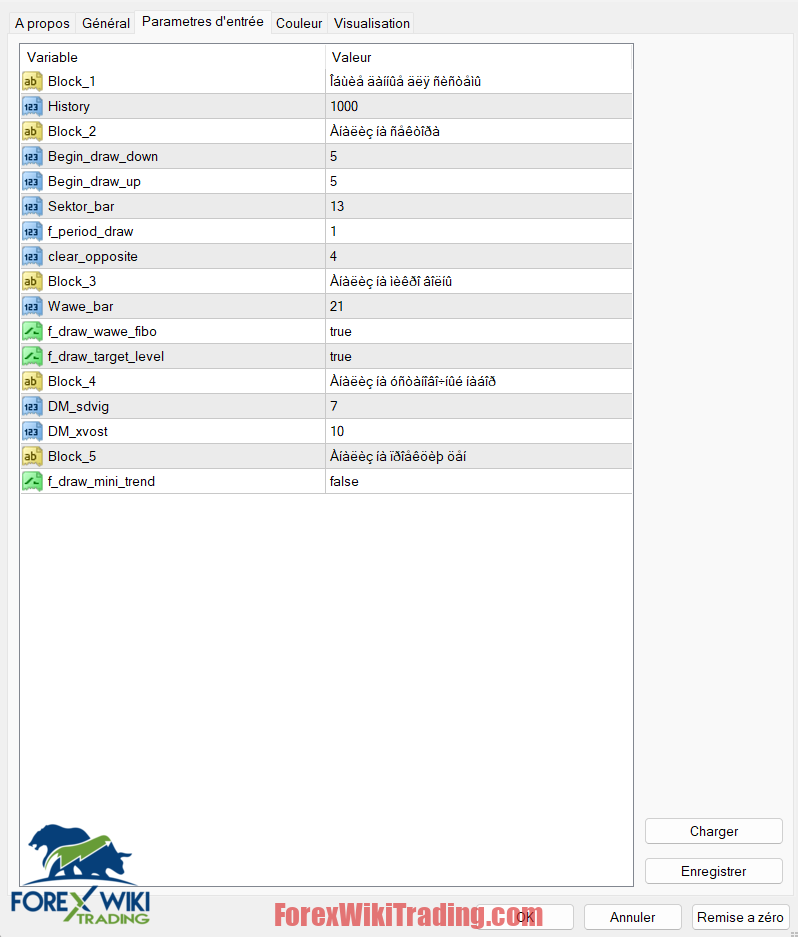This screenshot has width=798, height=937.
Task: Select the f_period_draw variable name
Action: click(91, 232)
